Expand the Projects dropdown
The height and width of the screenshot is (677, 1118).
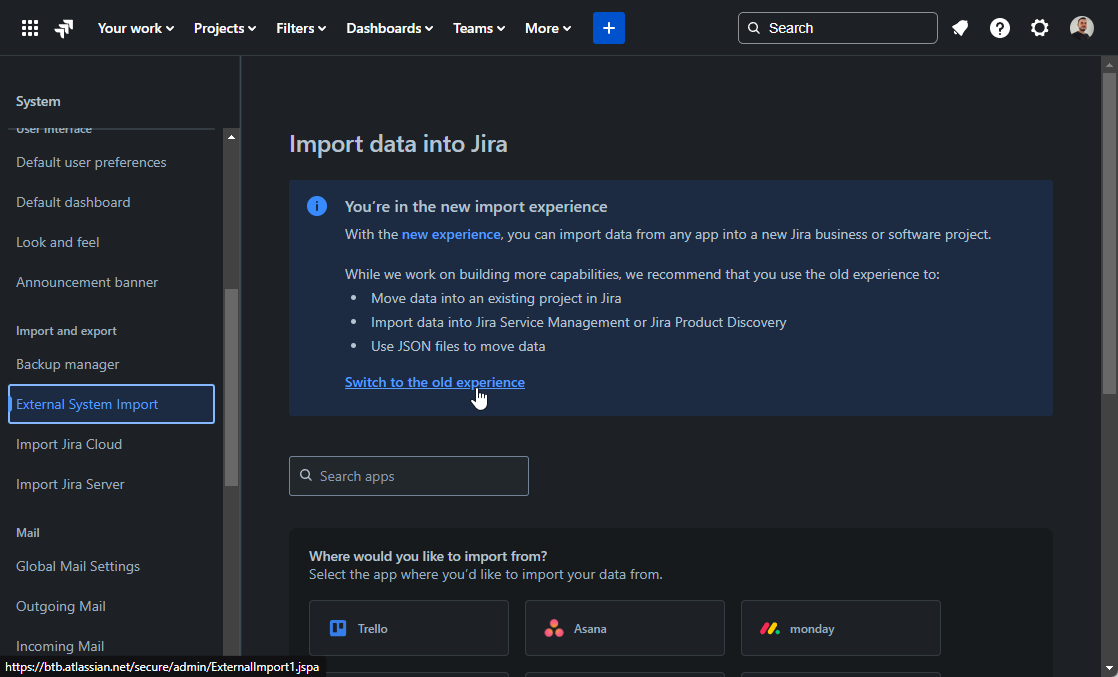pos(224,28)
